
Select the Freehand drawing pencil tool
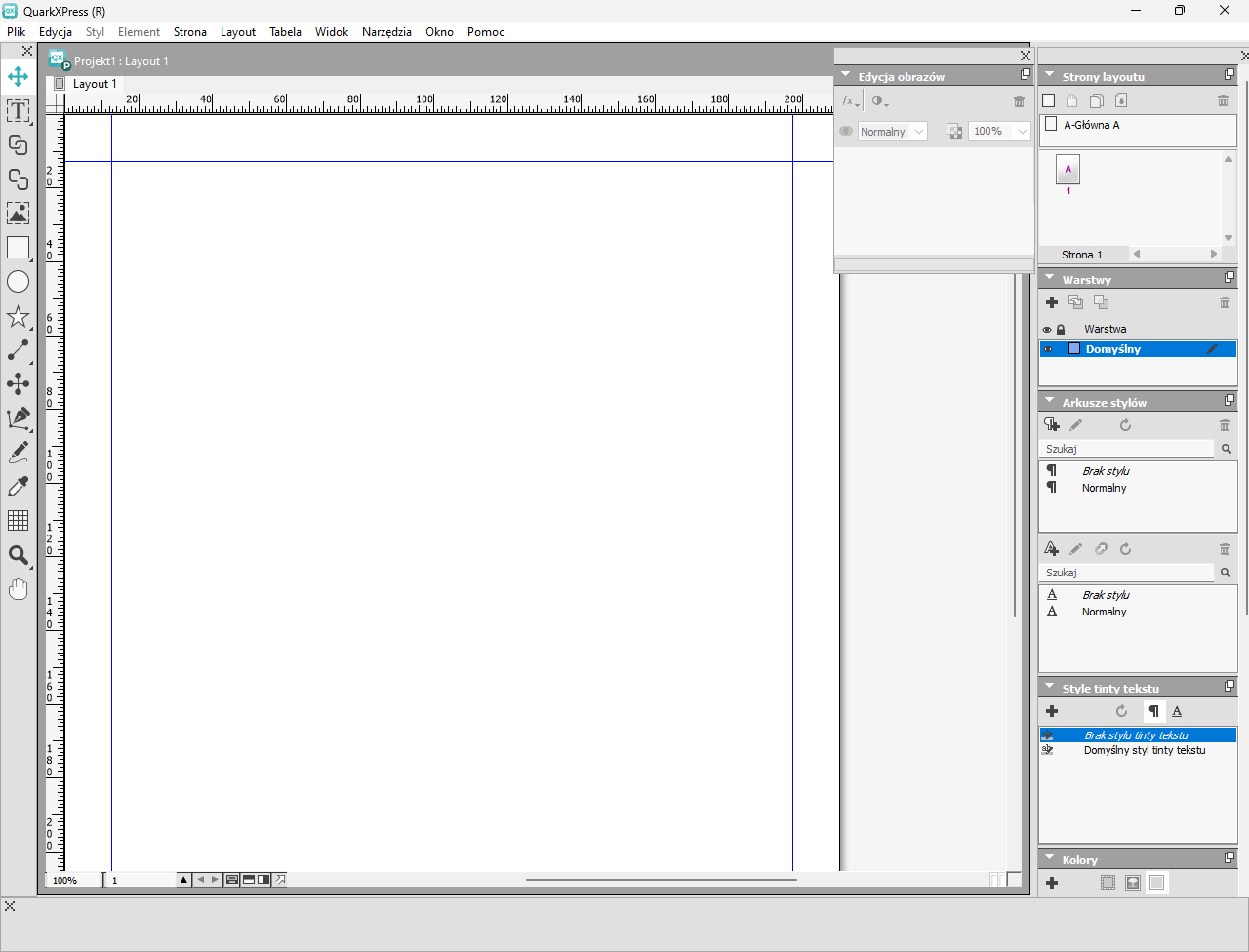coord(18,453)
